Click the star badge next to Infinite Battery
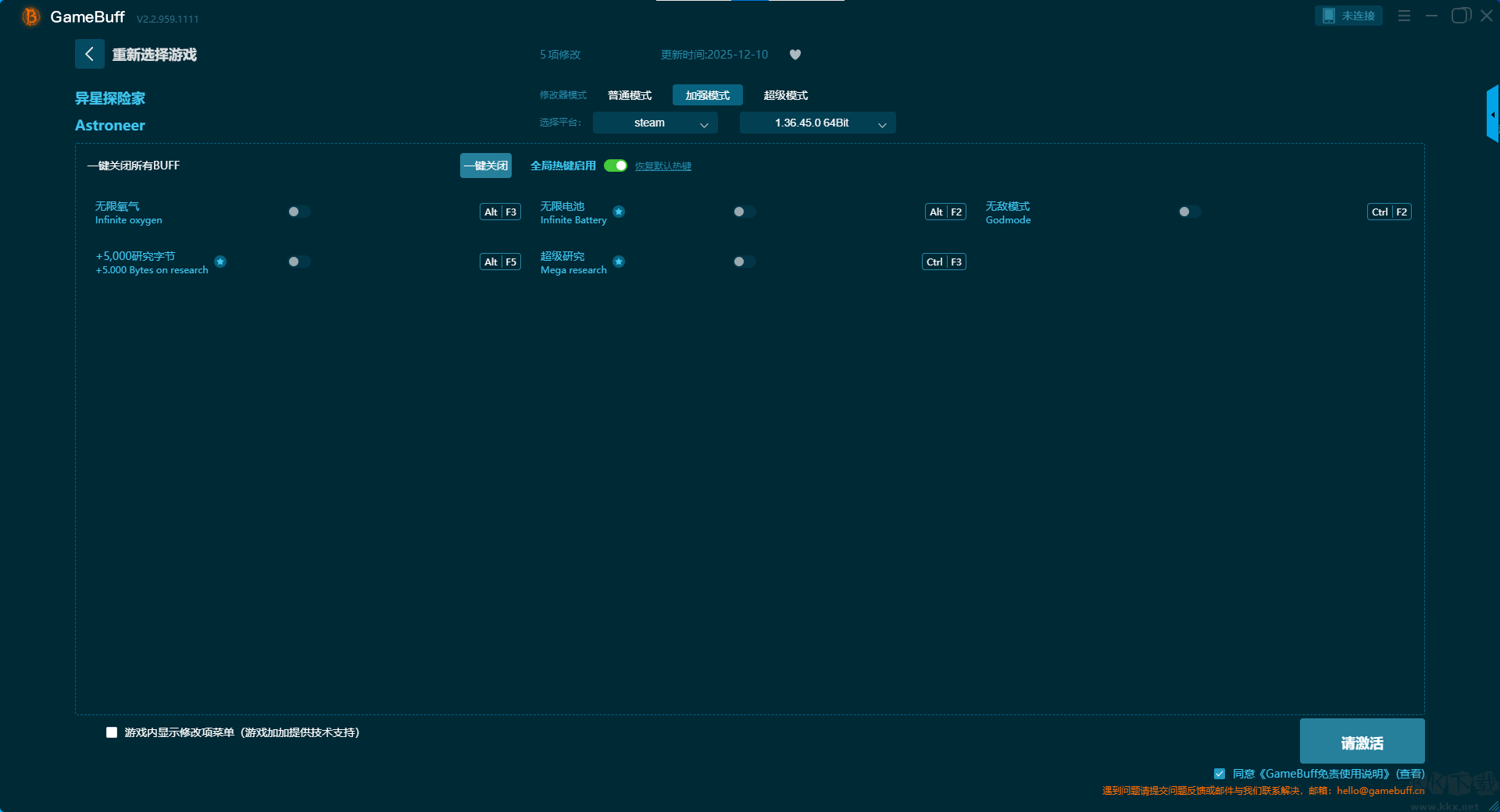Image resolution: width=1500 pixels, height=812 pixels. pos(619,212)
